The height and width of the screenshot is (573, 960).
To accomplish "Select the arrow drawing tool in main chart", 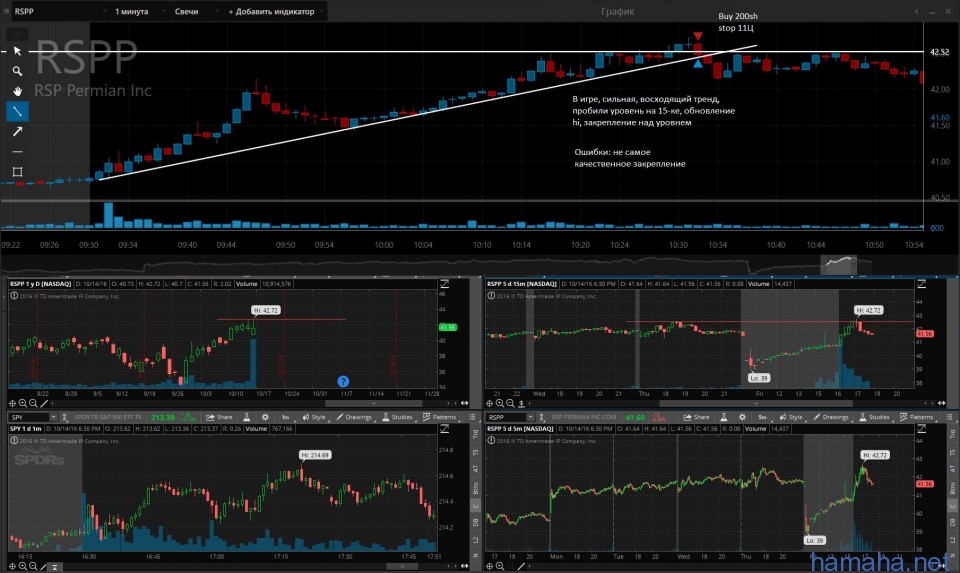I will [17, 132].
